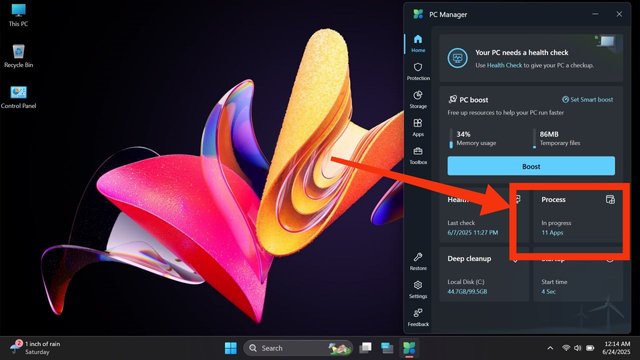Minimize the PC Manager window
Viewport: 640px width, 360px height.
point(595,14)
